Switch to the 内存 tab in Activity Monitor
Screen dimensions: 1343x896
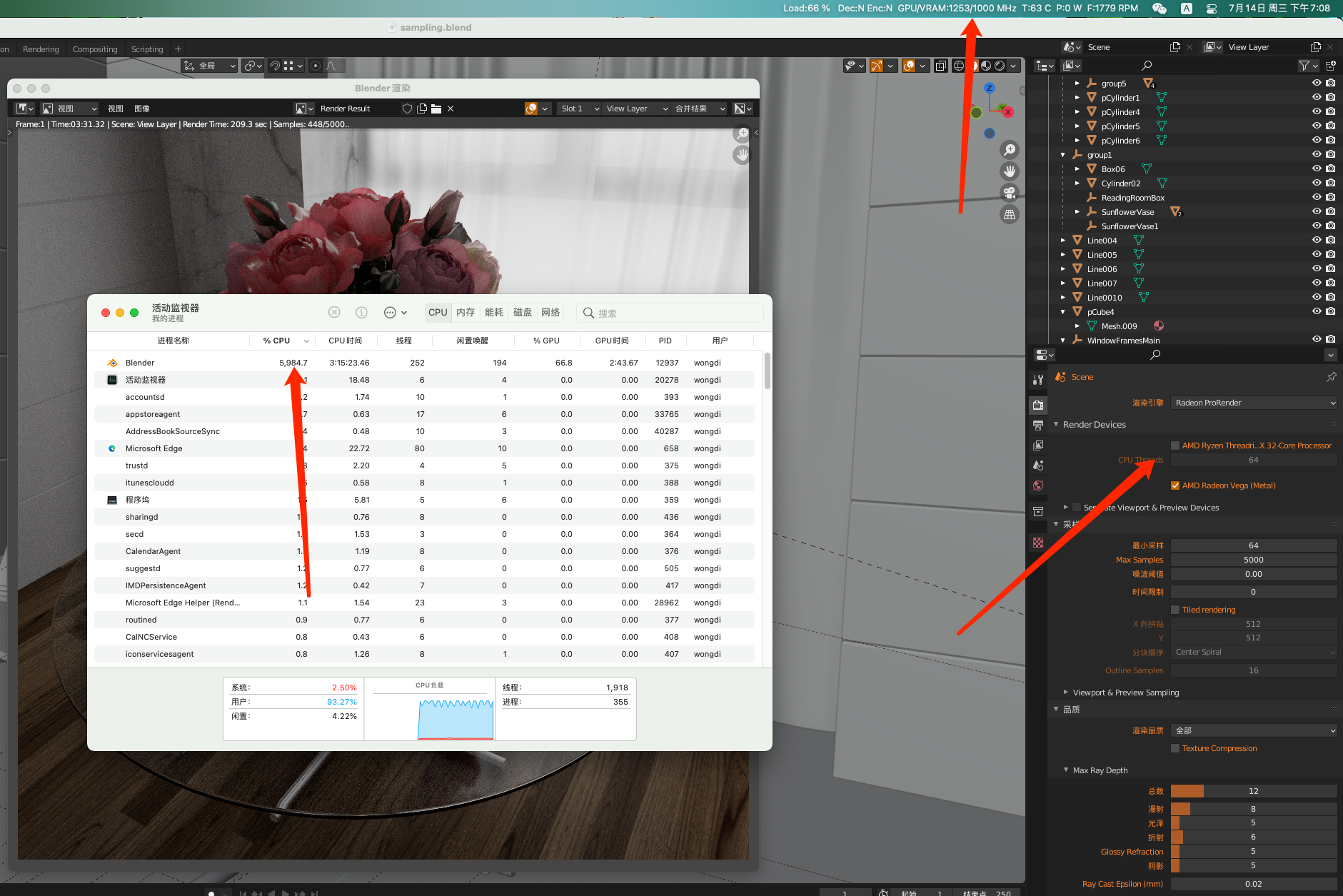click(x=466, y=312)
